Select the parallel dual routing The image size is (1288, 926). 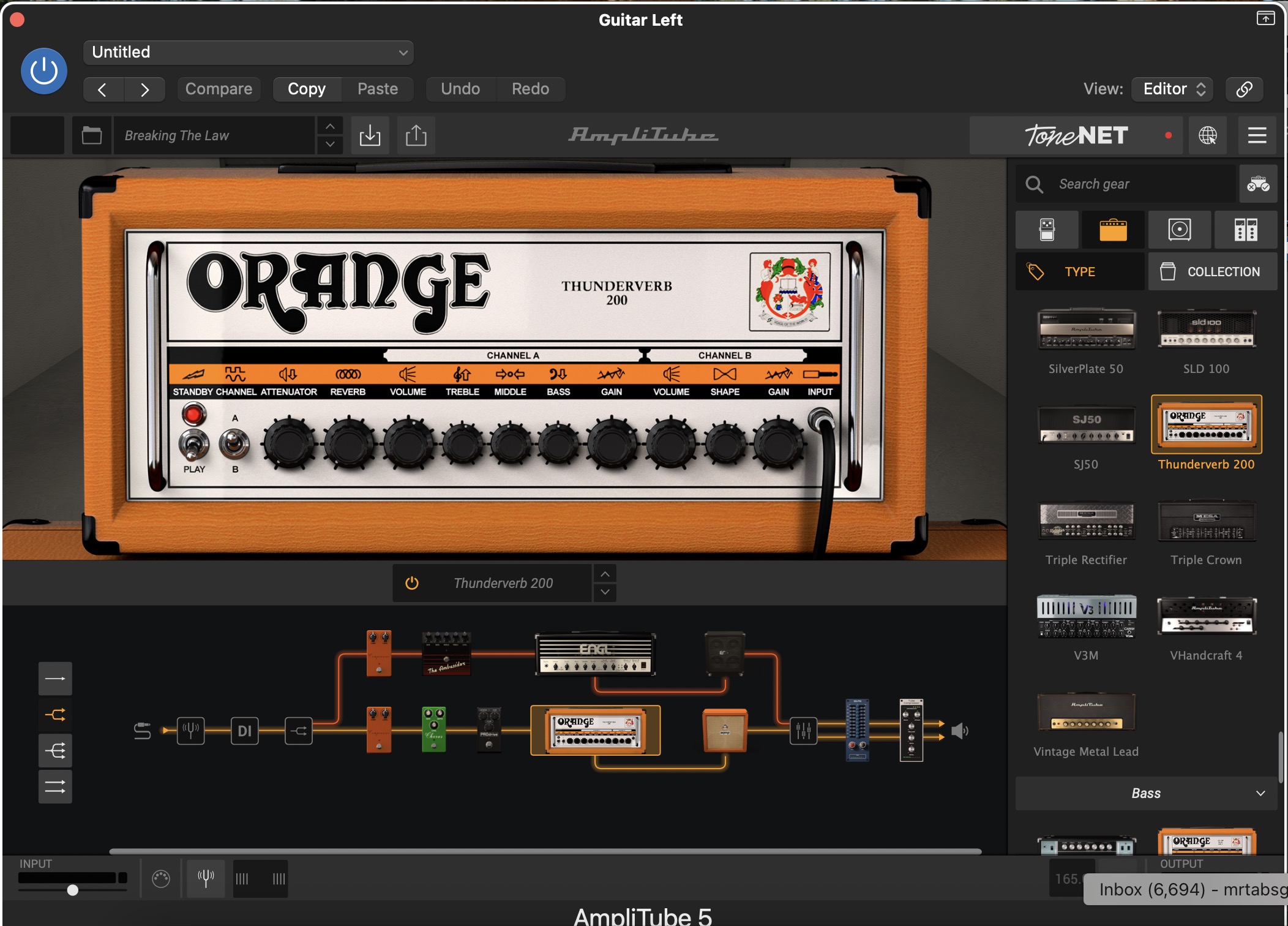point(55,787)
